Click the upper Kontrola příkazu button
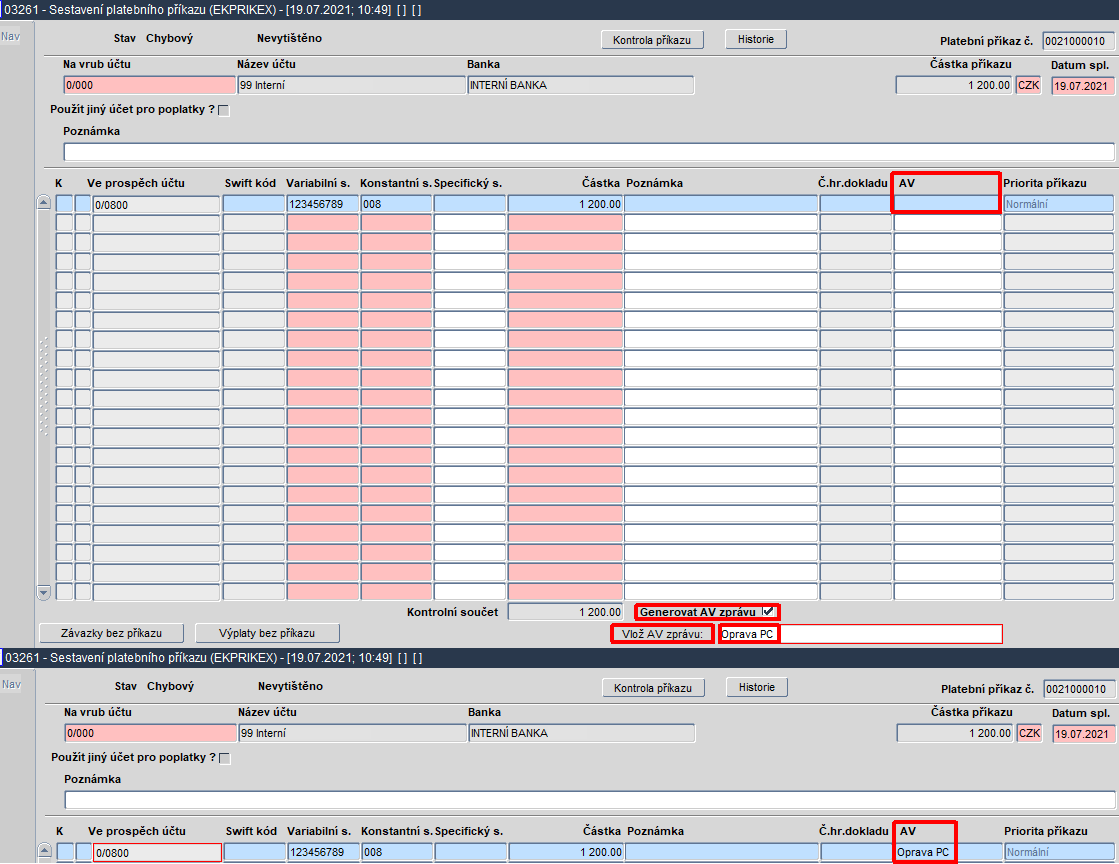Image resolution: width=1119 pixels, height=864 pixels. (652, 39)
